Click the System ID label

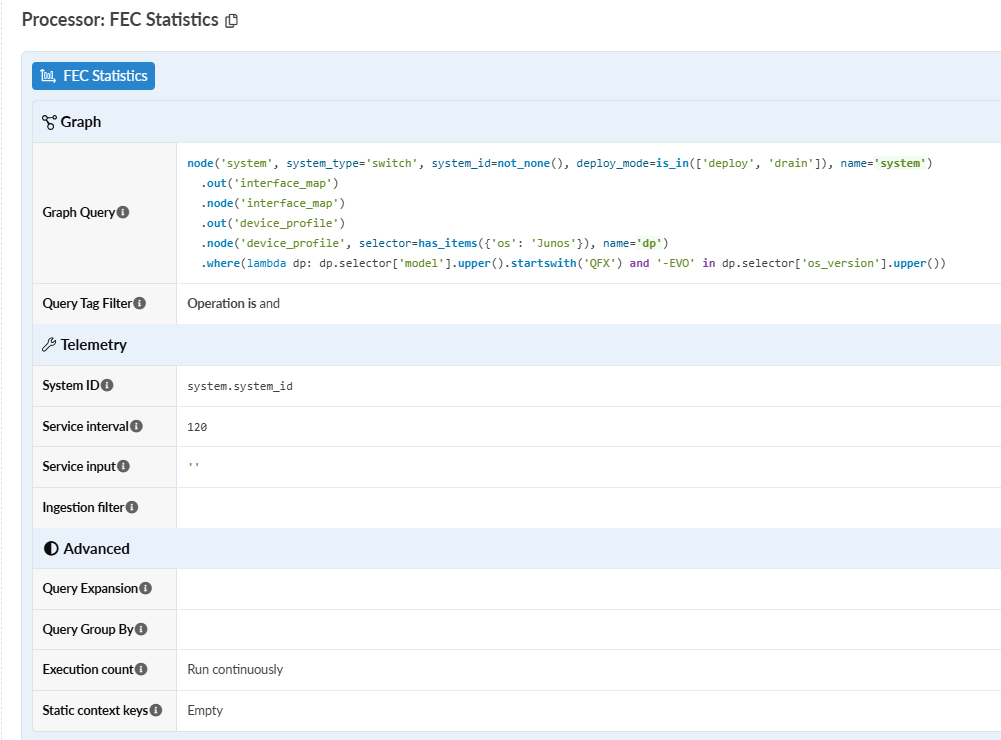[71, 385]
